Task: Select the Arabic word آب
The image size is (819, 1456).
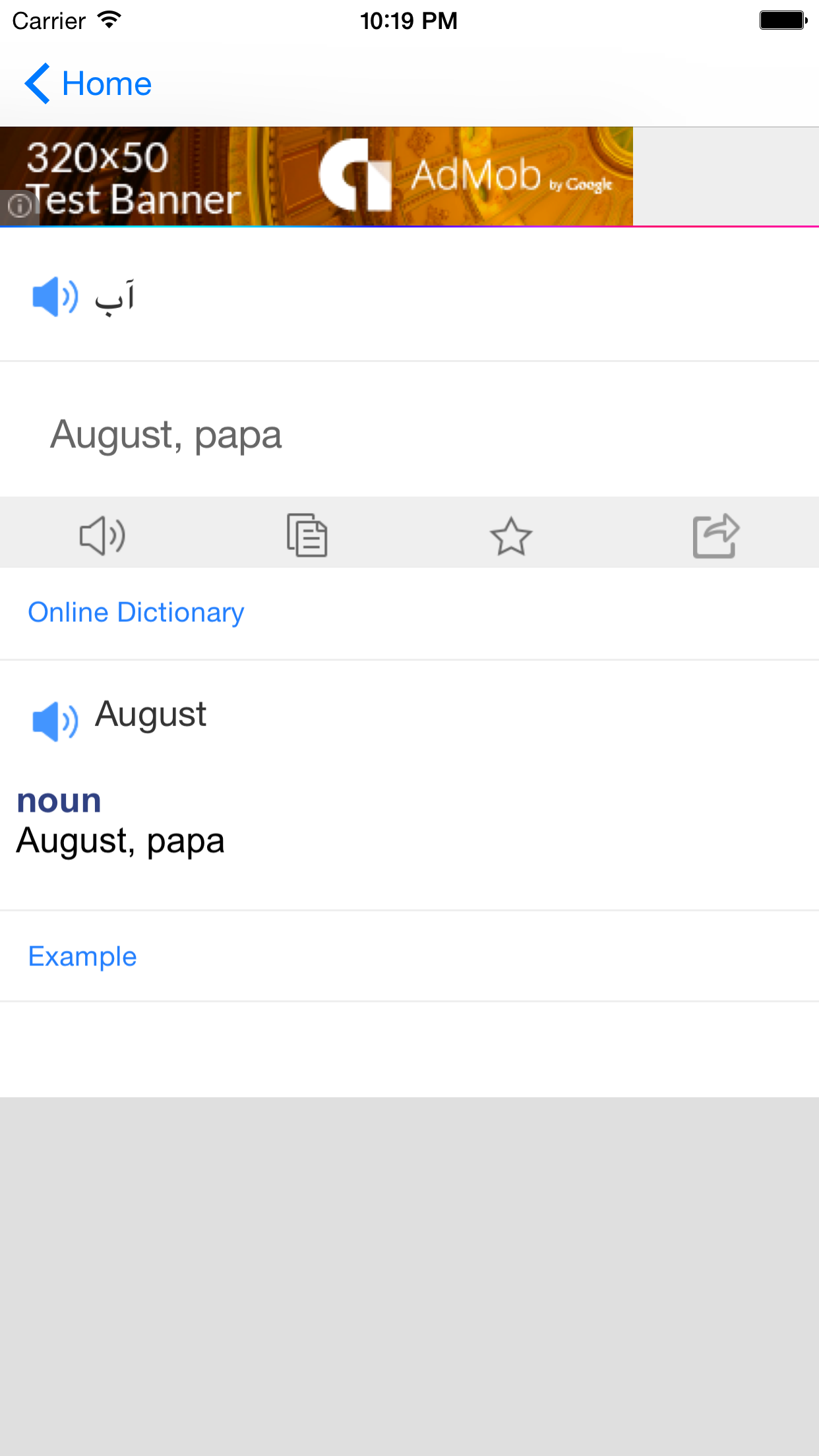Action: pyautogui.click(x=115, y=297)
